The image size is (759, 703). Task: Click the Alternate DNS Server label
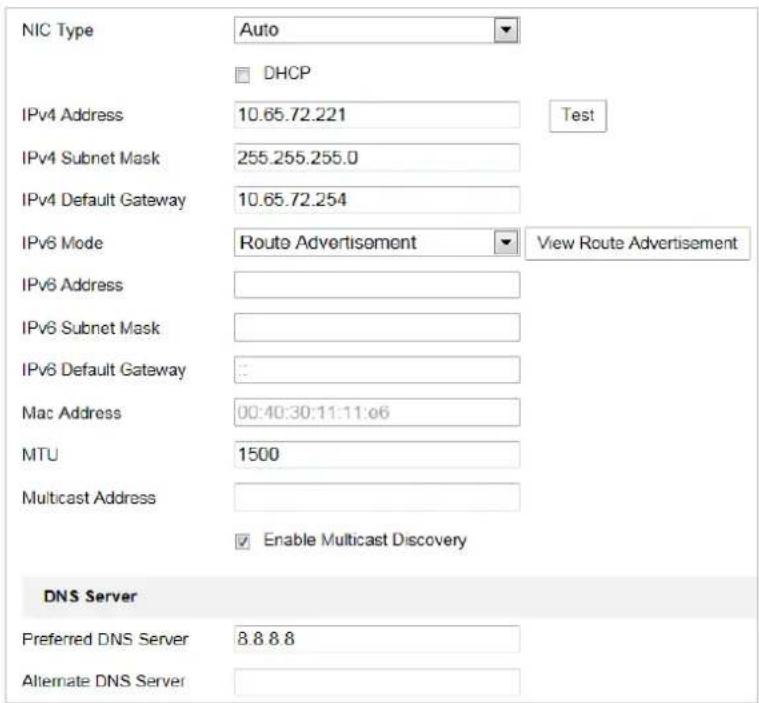104,681
